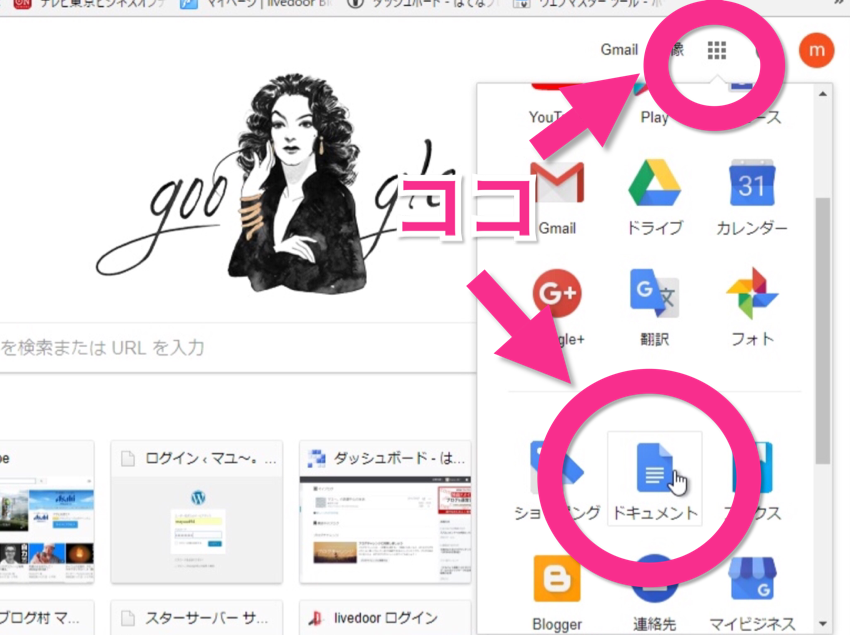The width and height of the screenshot is (850, 635).
Task: Click the orange account avatar 'm'
Action: coord(816,50)
